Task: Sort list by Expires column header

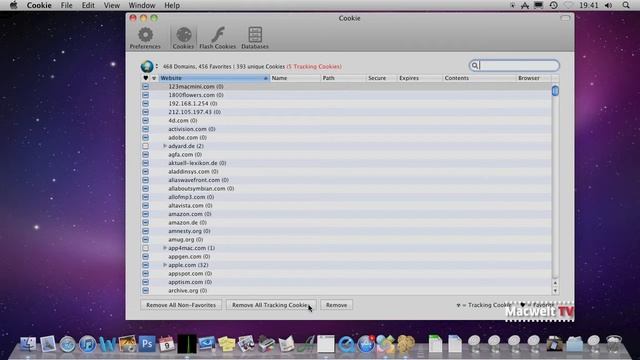Action: coord(420,78)
